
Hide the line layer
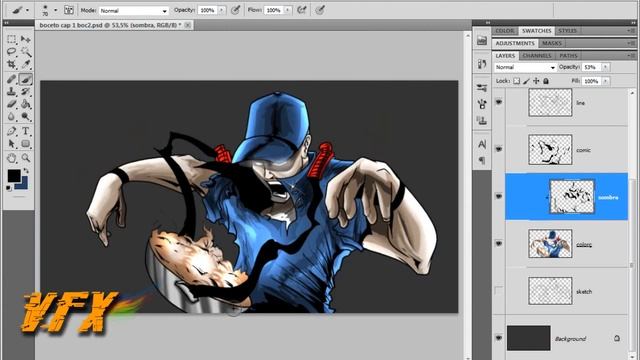[x=499, y=102]
